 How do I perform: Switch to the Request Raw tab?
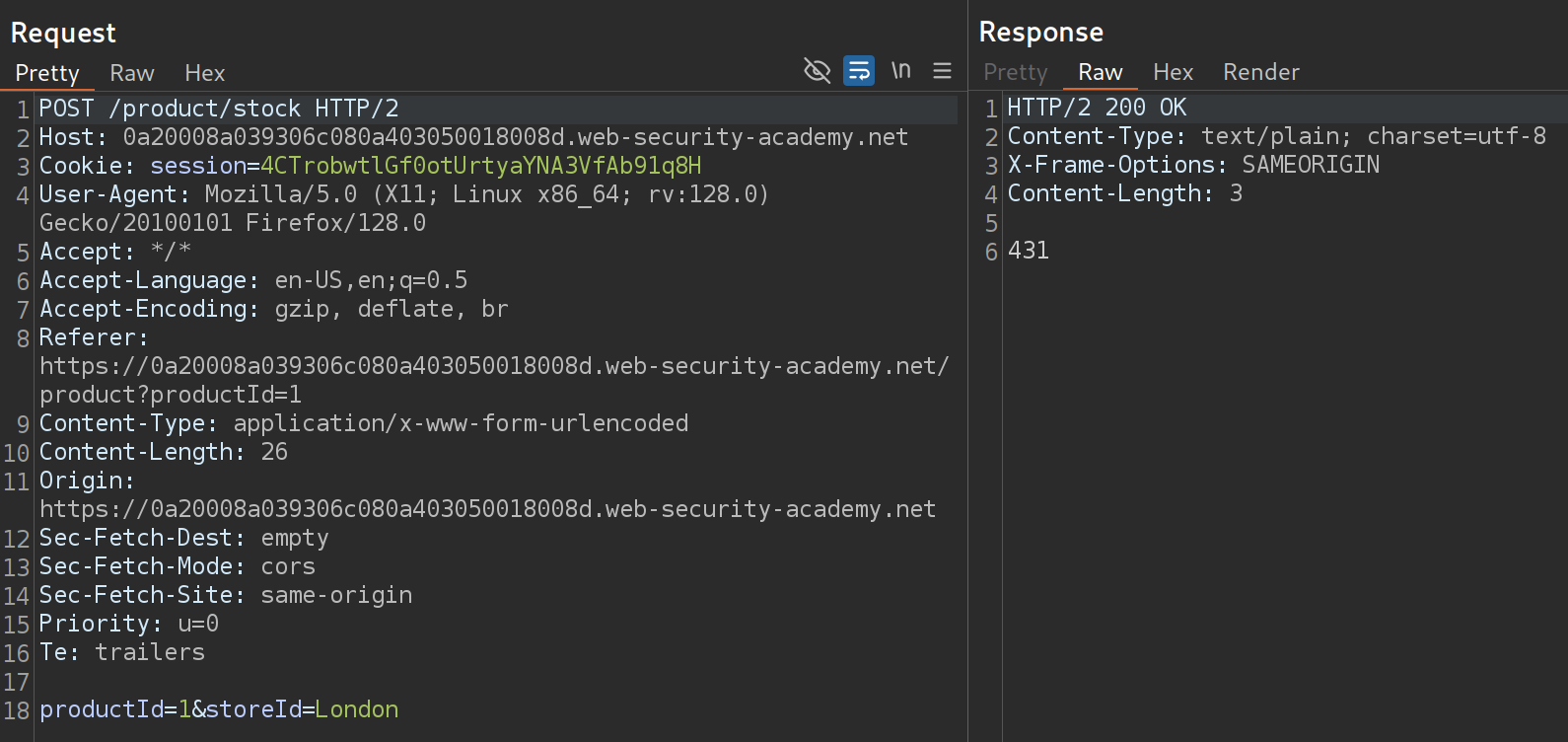131,73
